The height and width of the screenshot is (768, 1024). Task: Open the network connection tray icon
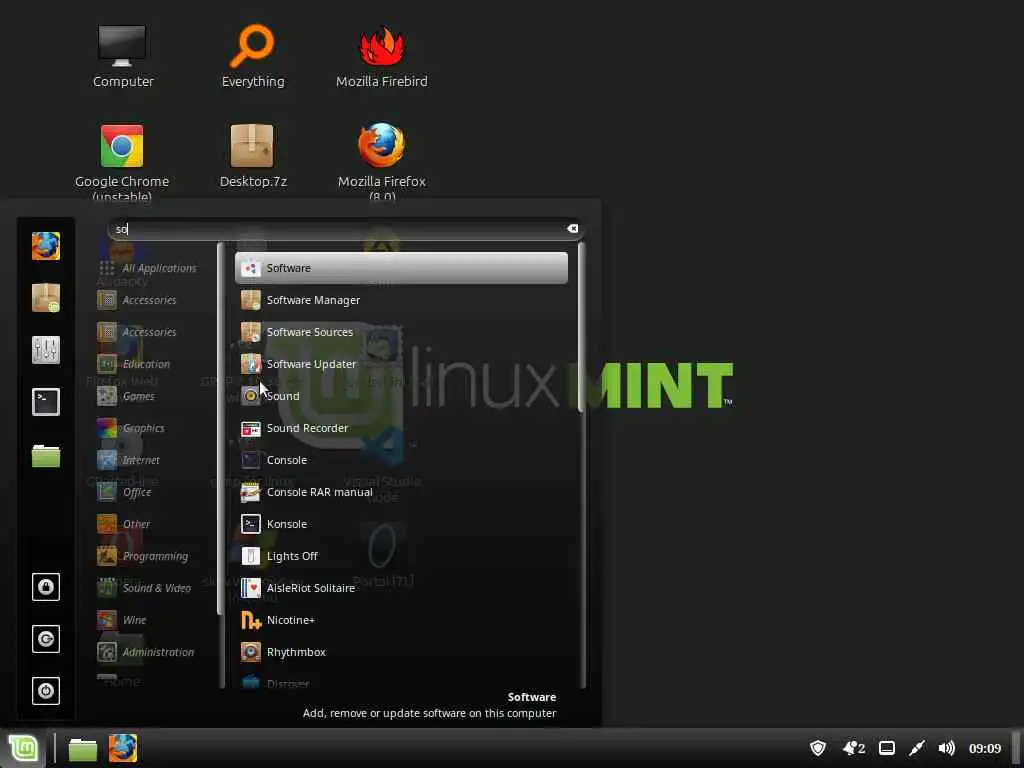click(x=917, y=748)
